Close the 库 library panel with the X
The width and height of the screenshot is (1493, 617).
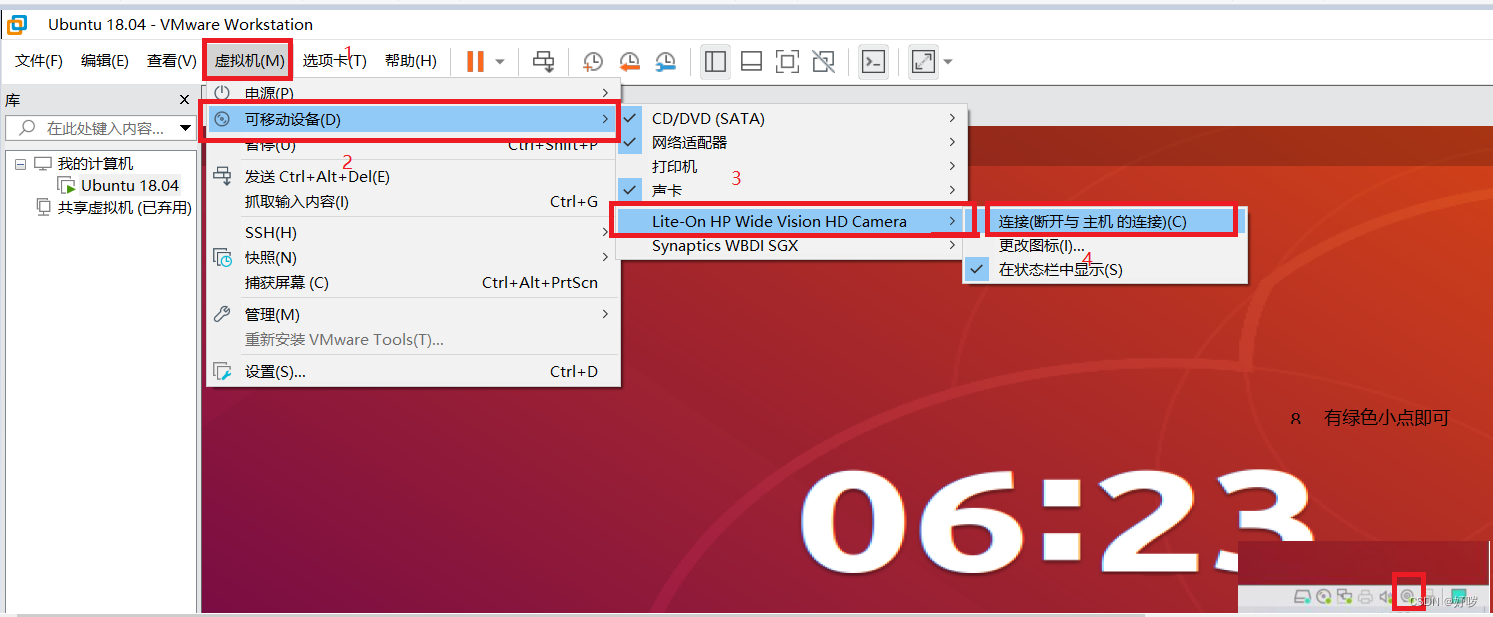pyautogui.click(x=184, y=100)
